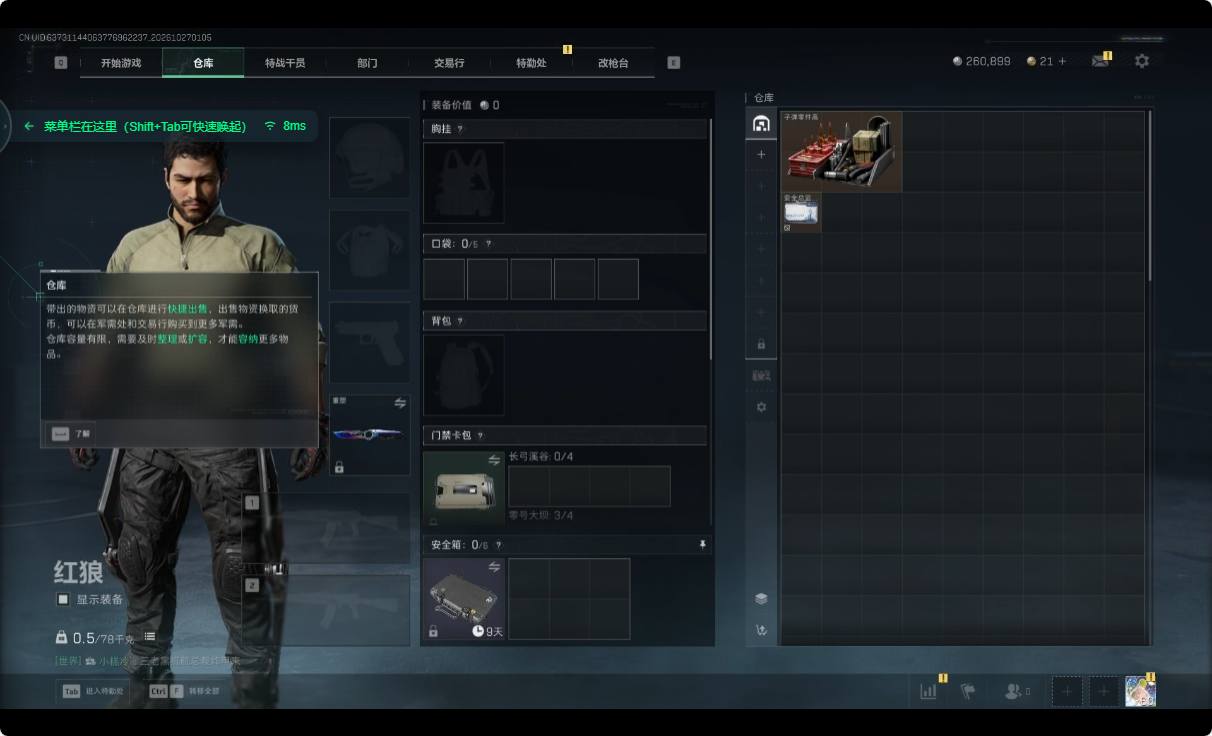Screen dimensions: 1212x736
Task: Open the mail envelope icon
Action: [1100, 62]
